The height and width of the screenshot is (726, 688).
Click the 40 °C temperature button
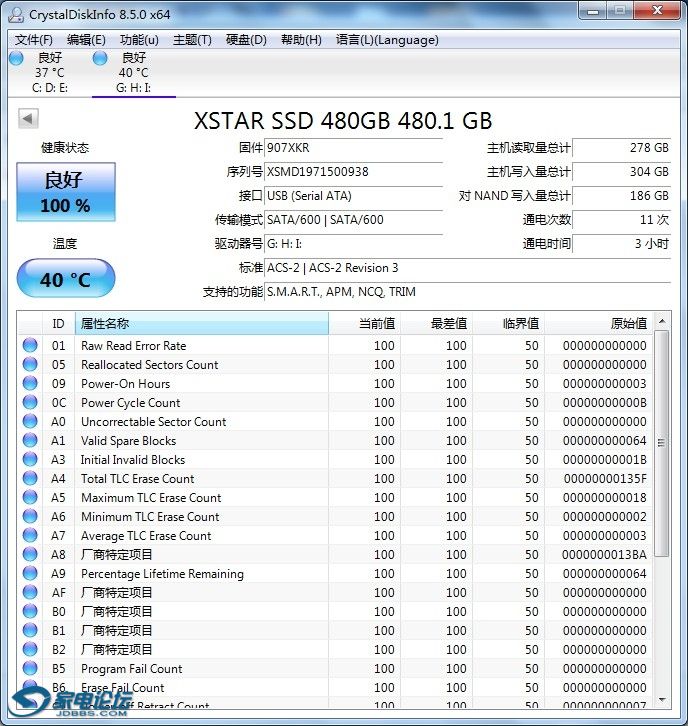coord(66,279)
